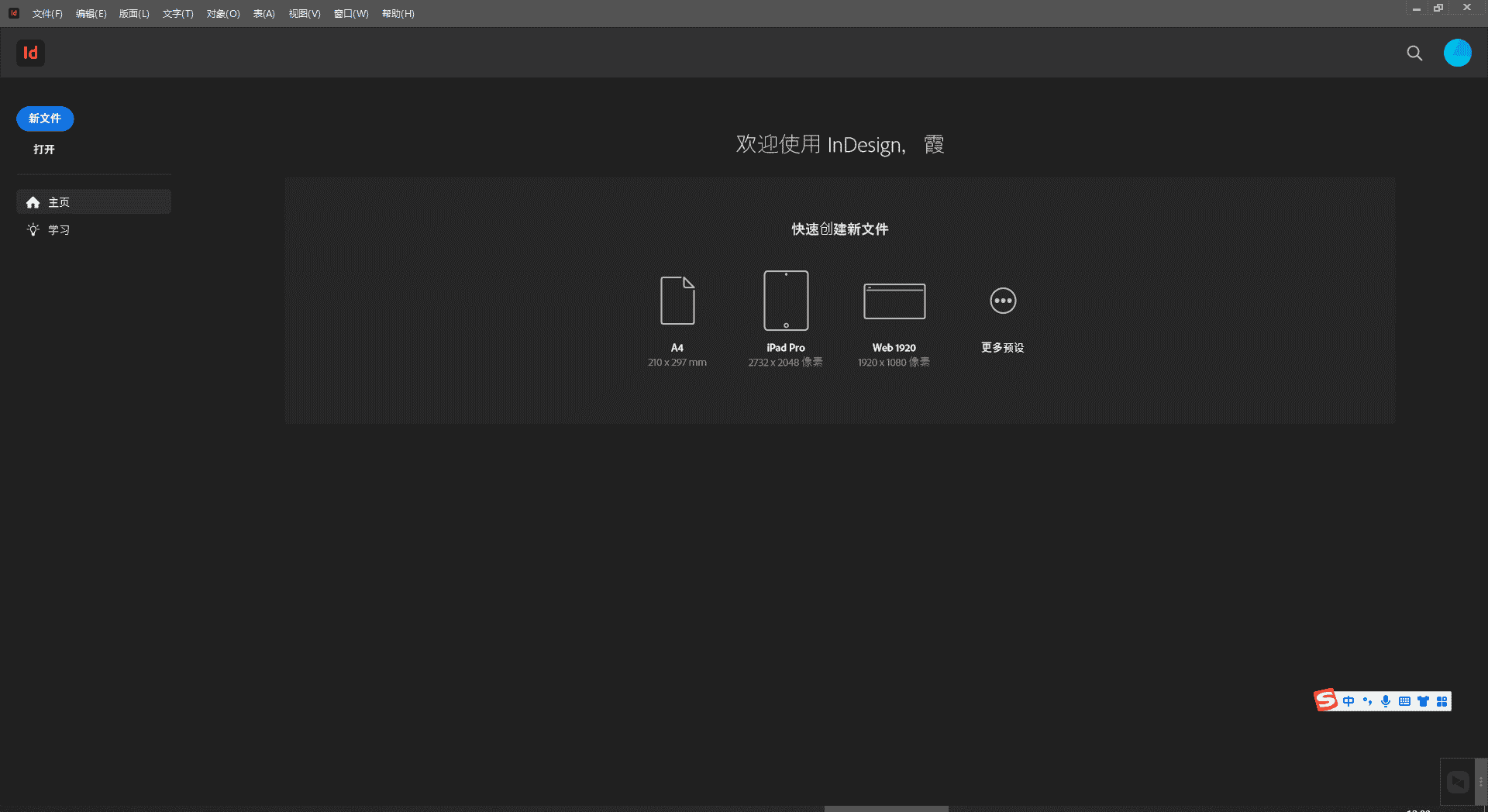Open the 版面(L) menu
Image resolution: width=1488 pixels, height=812 pixels.
coord(134,14)
